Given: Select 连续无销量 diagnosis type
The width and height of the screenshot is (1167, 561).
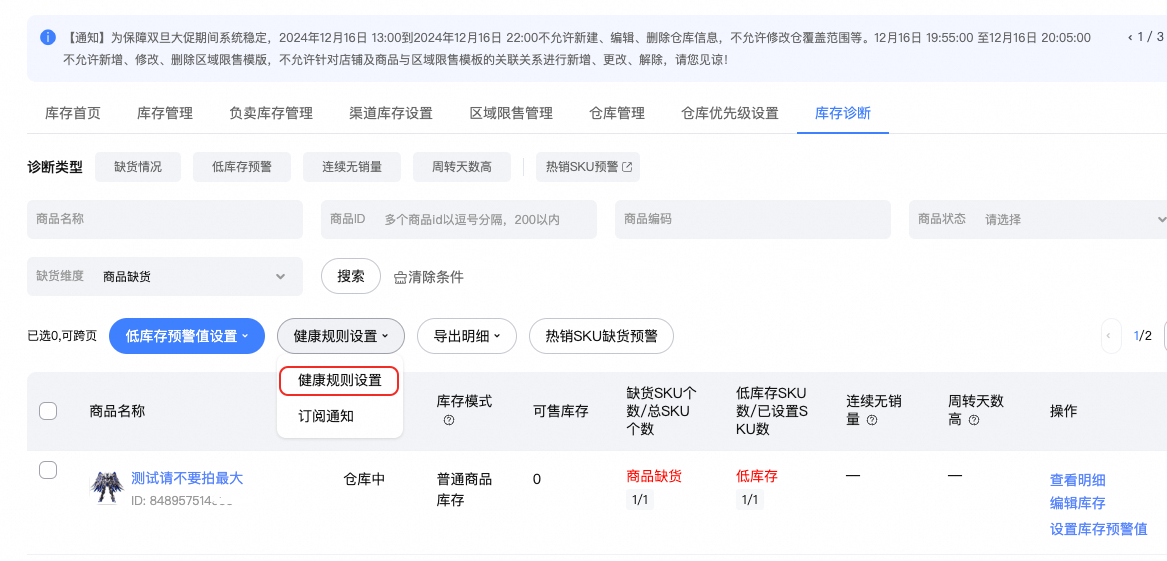Looking at the screenshot, I should [352, 167].
